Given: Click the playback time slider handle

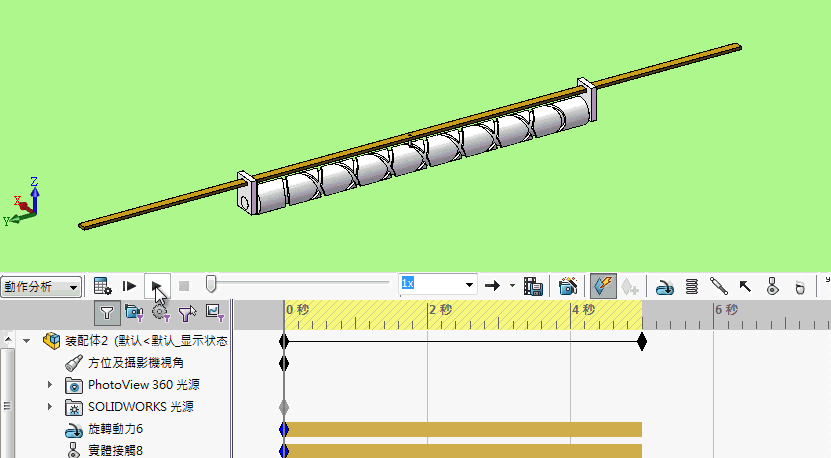Looking at the screenshot, I should [211, 284].
